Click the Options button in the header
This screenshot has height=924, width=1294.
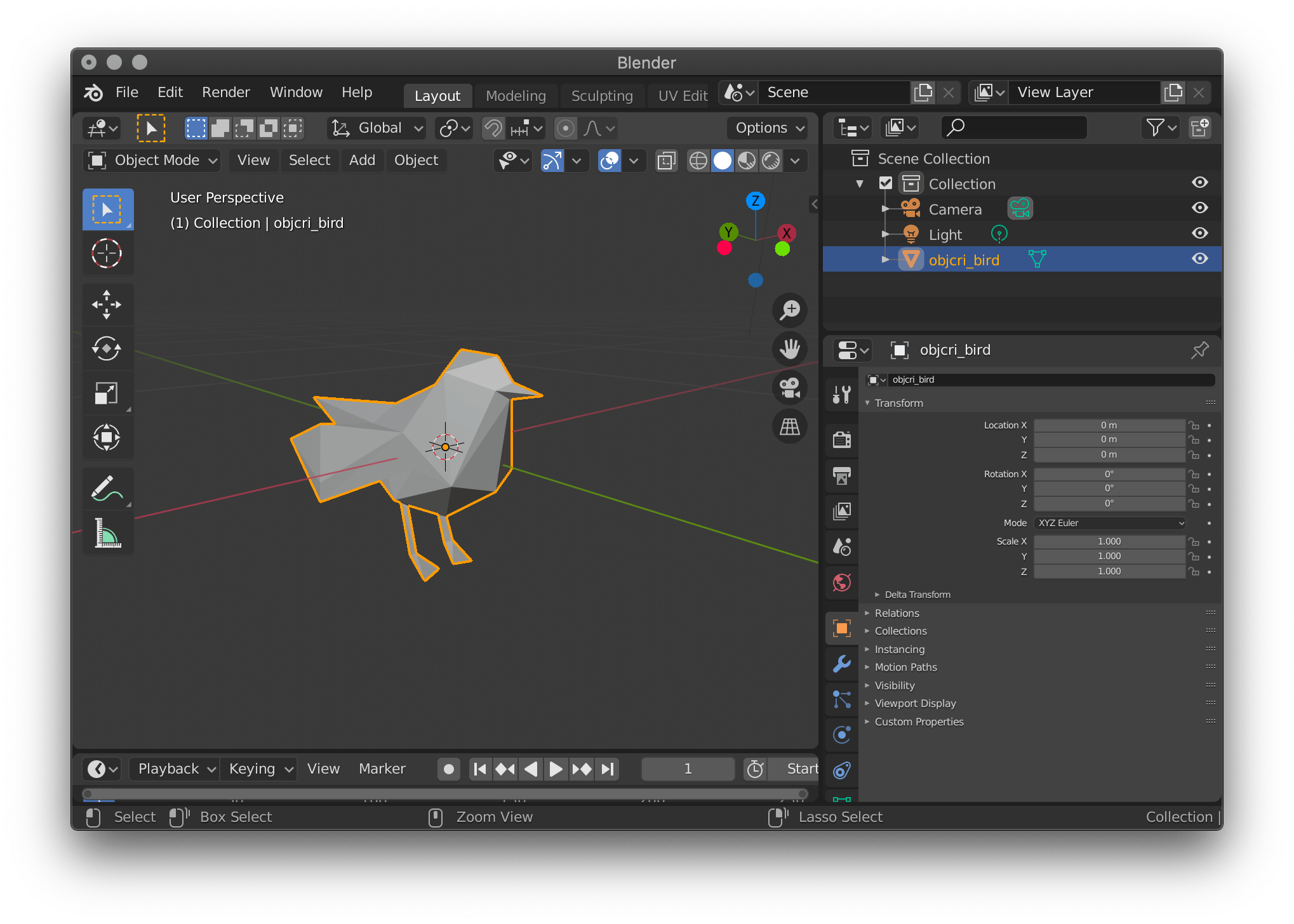coord(767,128)
